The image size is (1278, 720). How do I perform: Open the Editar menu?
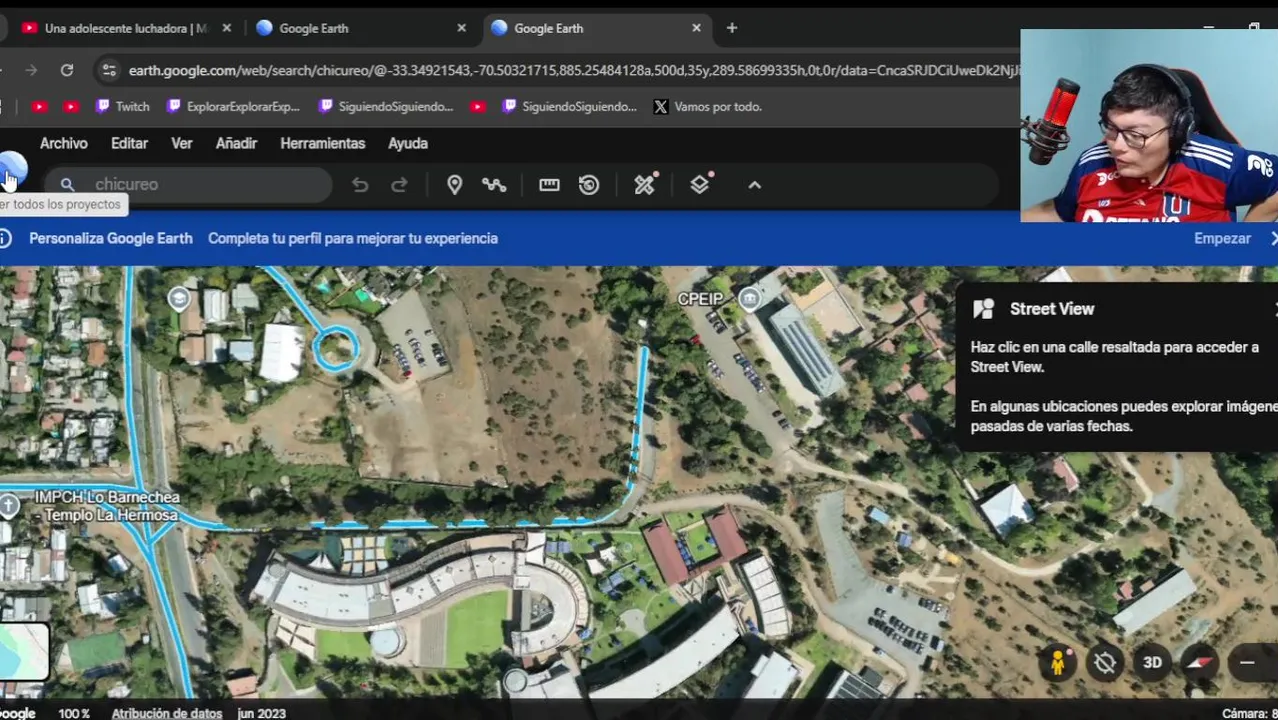[x=129, y=143]
